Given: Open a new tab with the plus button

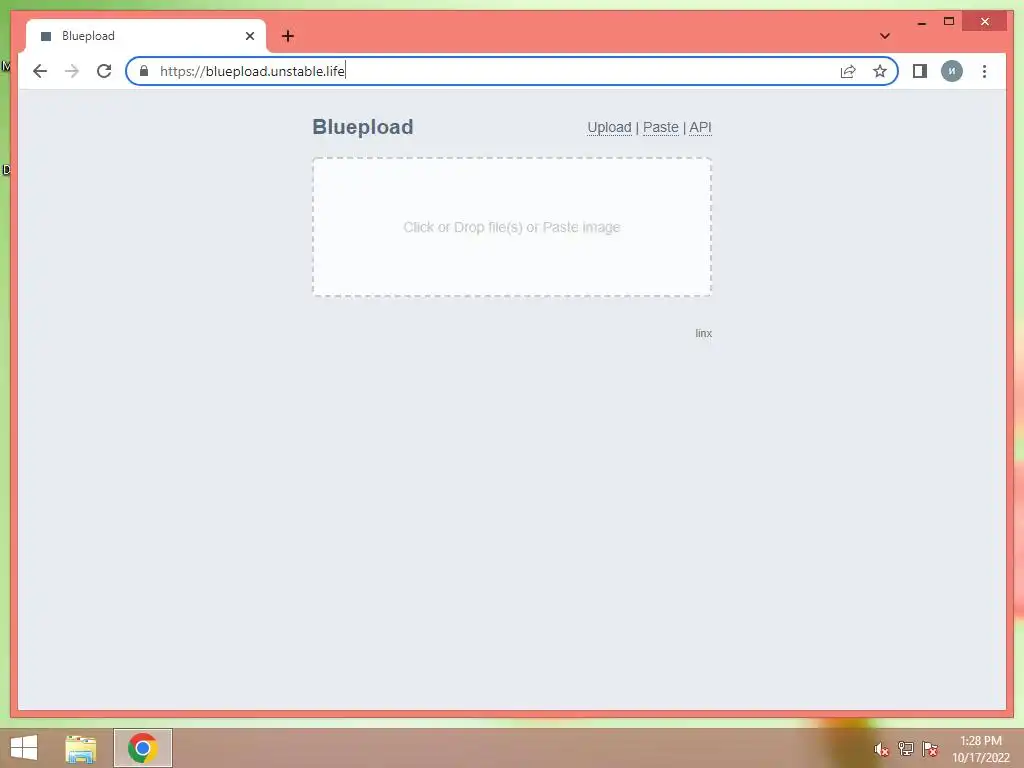Looking at the screenshot, I should (288, 36).
